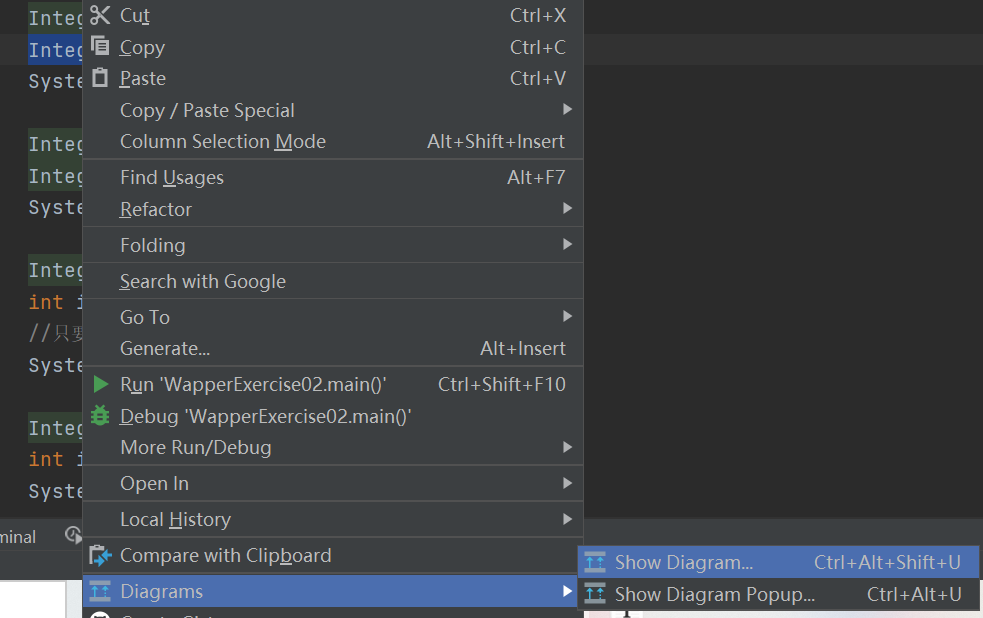
Task: Click the clipboard icon beside Paste
Action: click(x=100, y=78)
